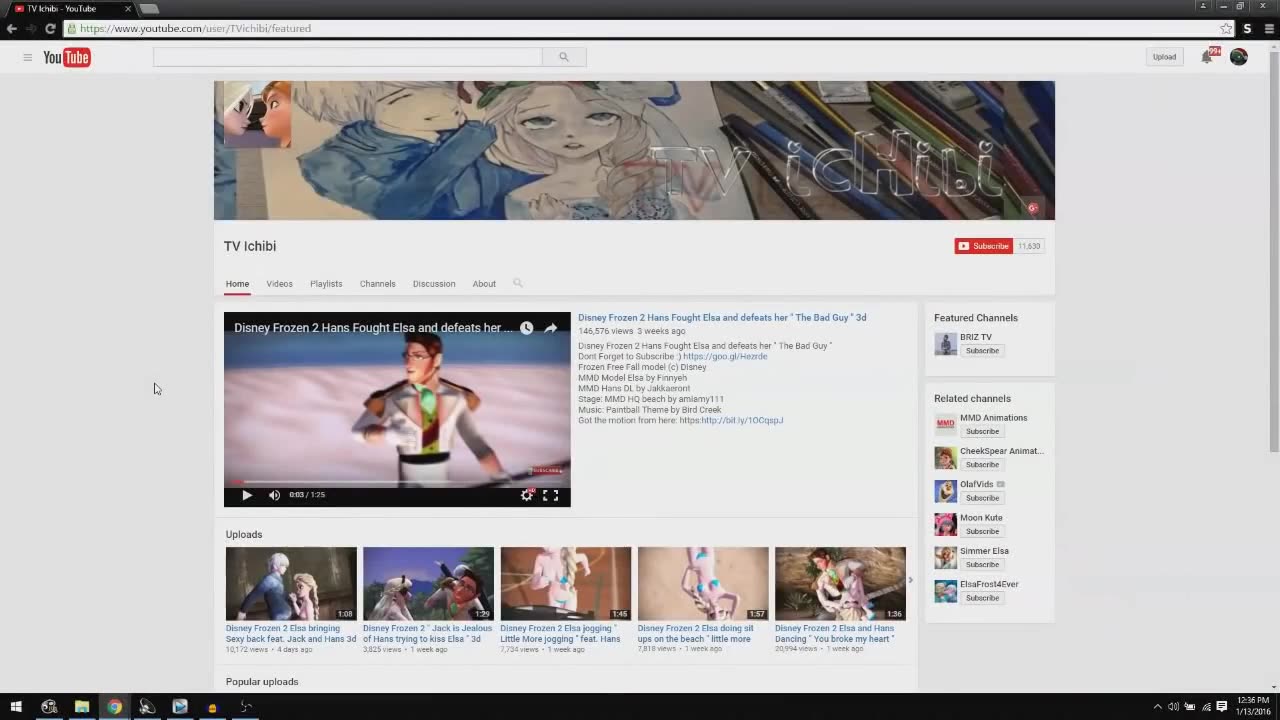Open the system volume control icon
Image resolution: width=1280 pixels, height=720 pixels.
pos(1174,707)
